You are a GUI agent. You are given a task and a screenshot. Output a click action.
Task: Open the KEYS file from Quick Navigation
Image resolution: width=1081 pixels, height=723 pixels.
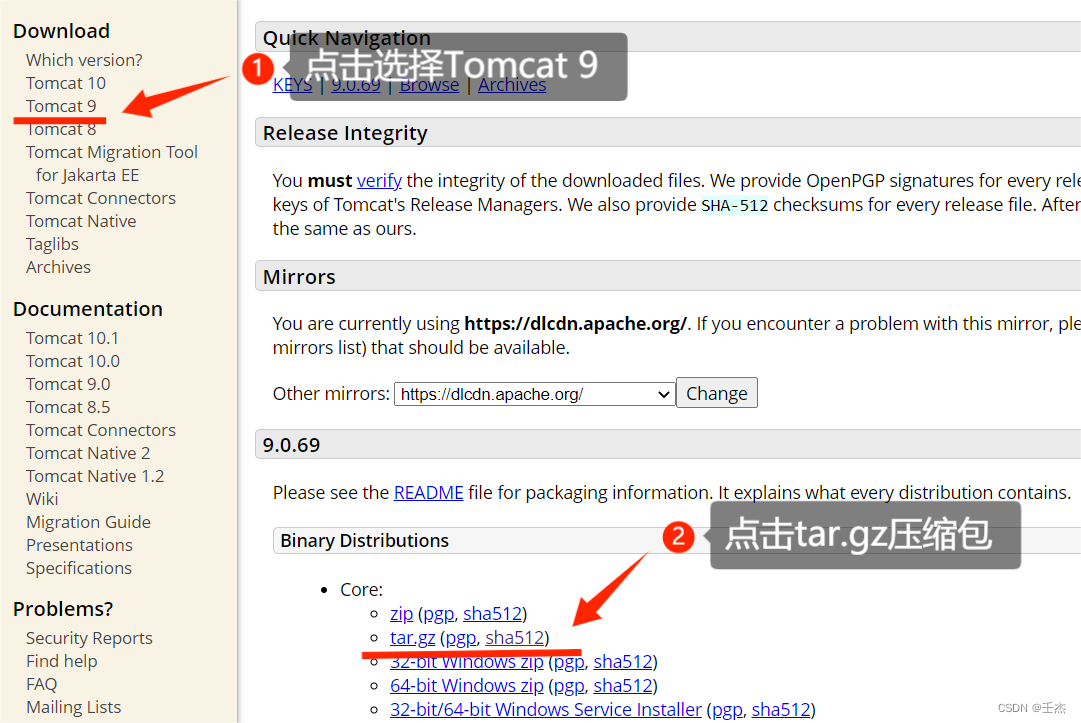(x=292, y=84)
